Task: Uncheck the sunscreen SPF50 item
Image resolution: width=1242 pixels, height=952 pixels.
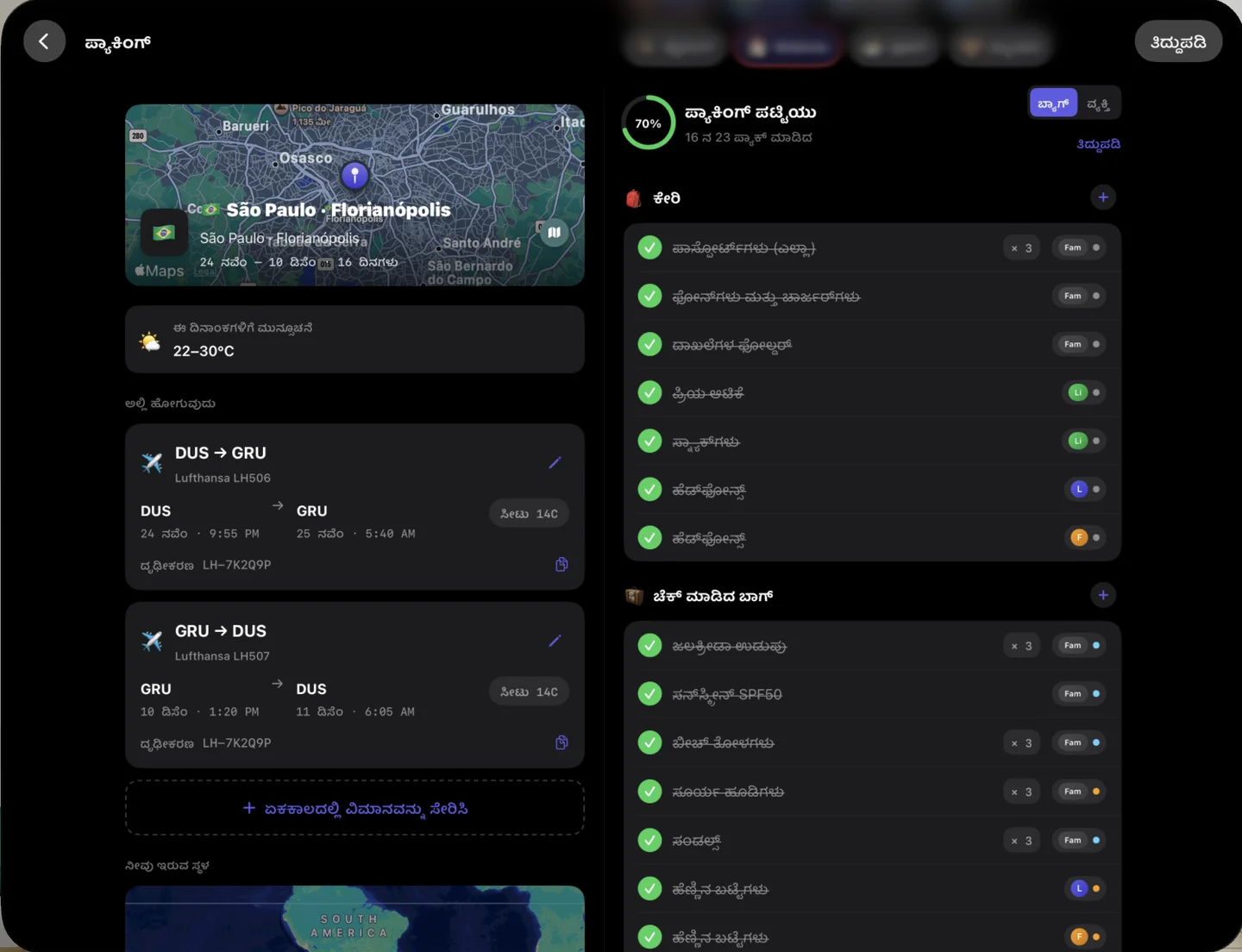Action: (649, 693)
